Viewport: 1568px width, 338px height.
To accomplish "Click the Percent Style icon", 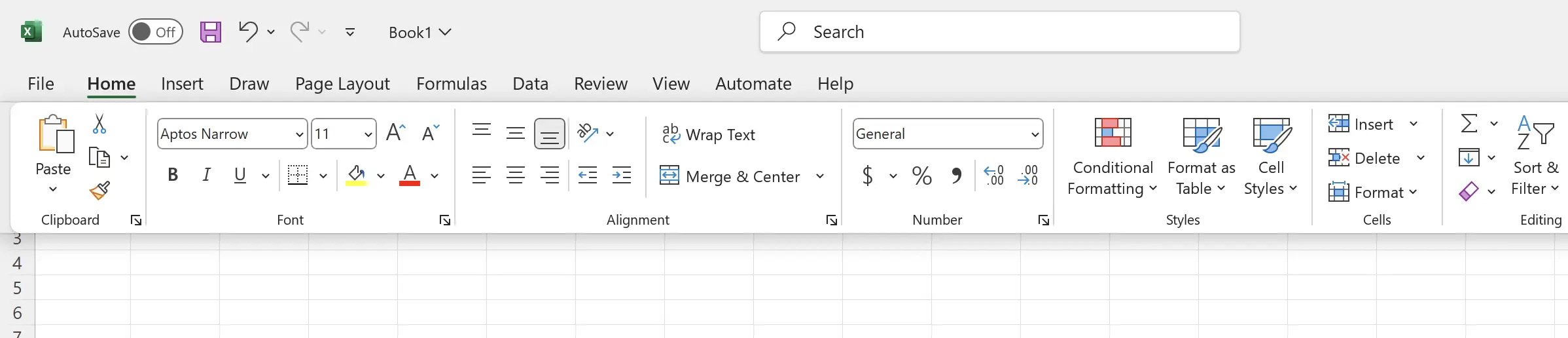I will click(921, 176).
